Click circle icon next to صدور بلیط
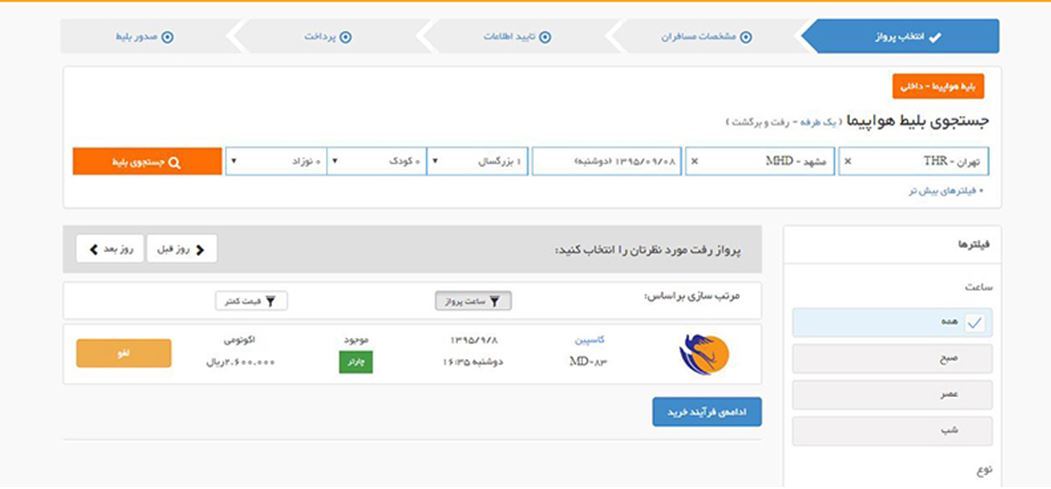 167,37
